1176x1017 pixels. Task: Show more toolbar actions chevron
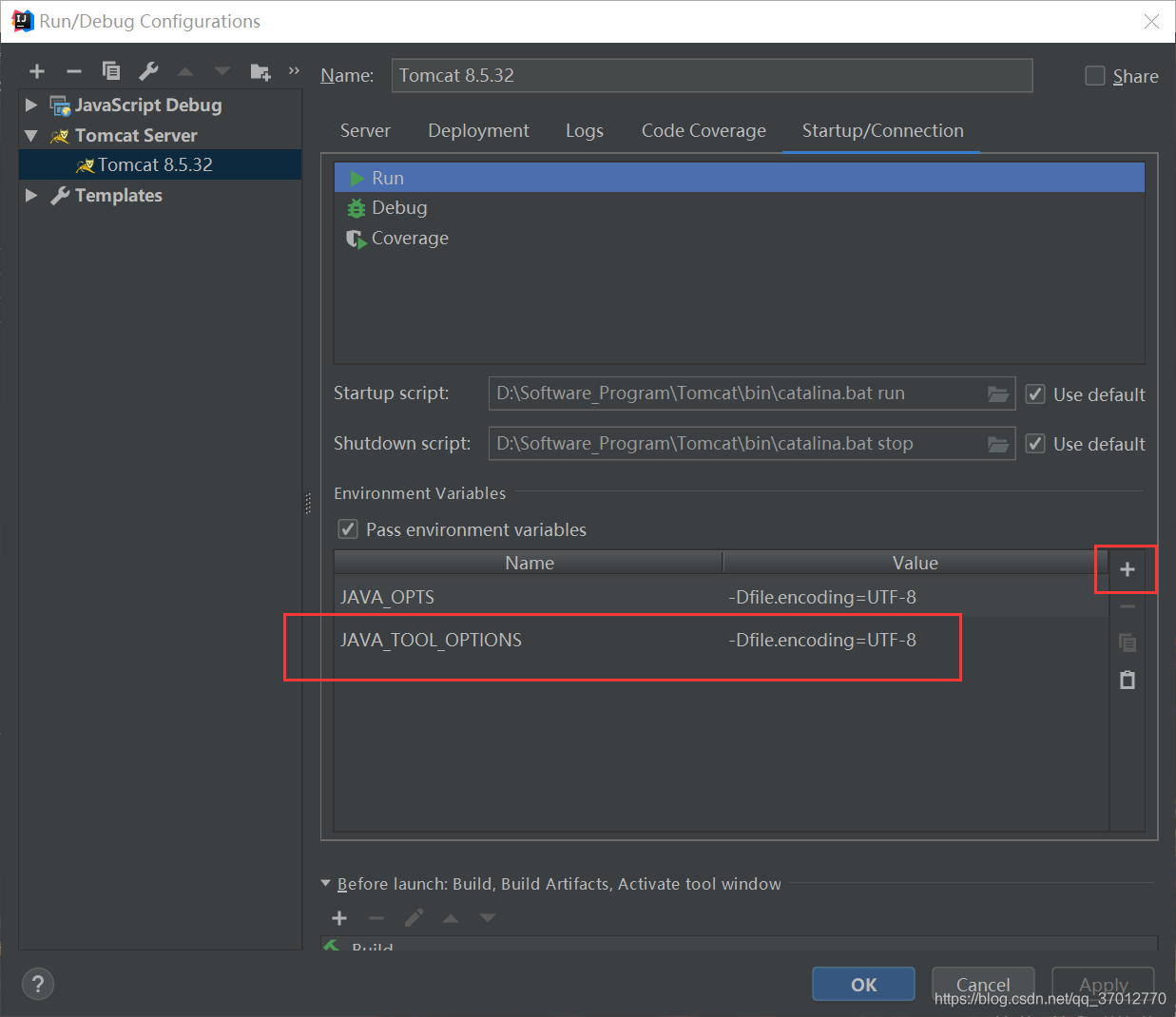pos(294,70)
